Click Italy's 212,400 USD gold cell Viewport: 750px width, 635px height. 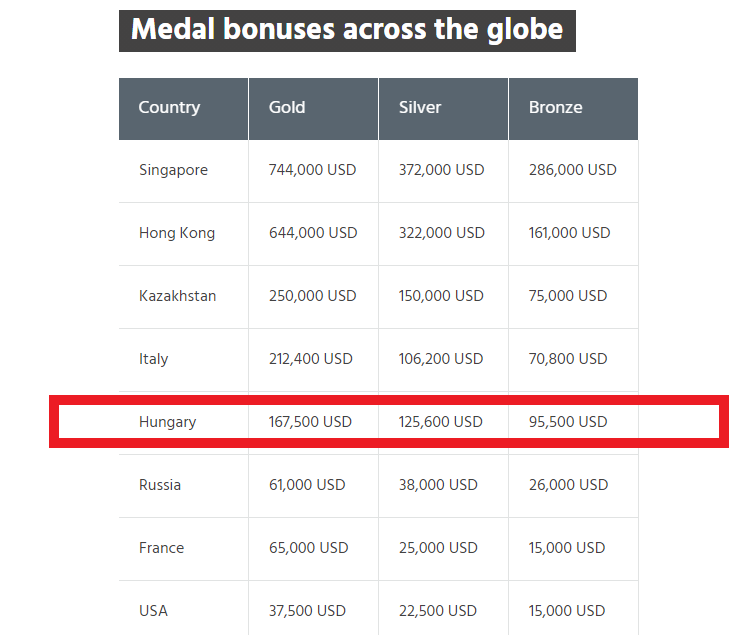point(313,360)
